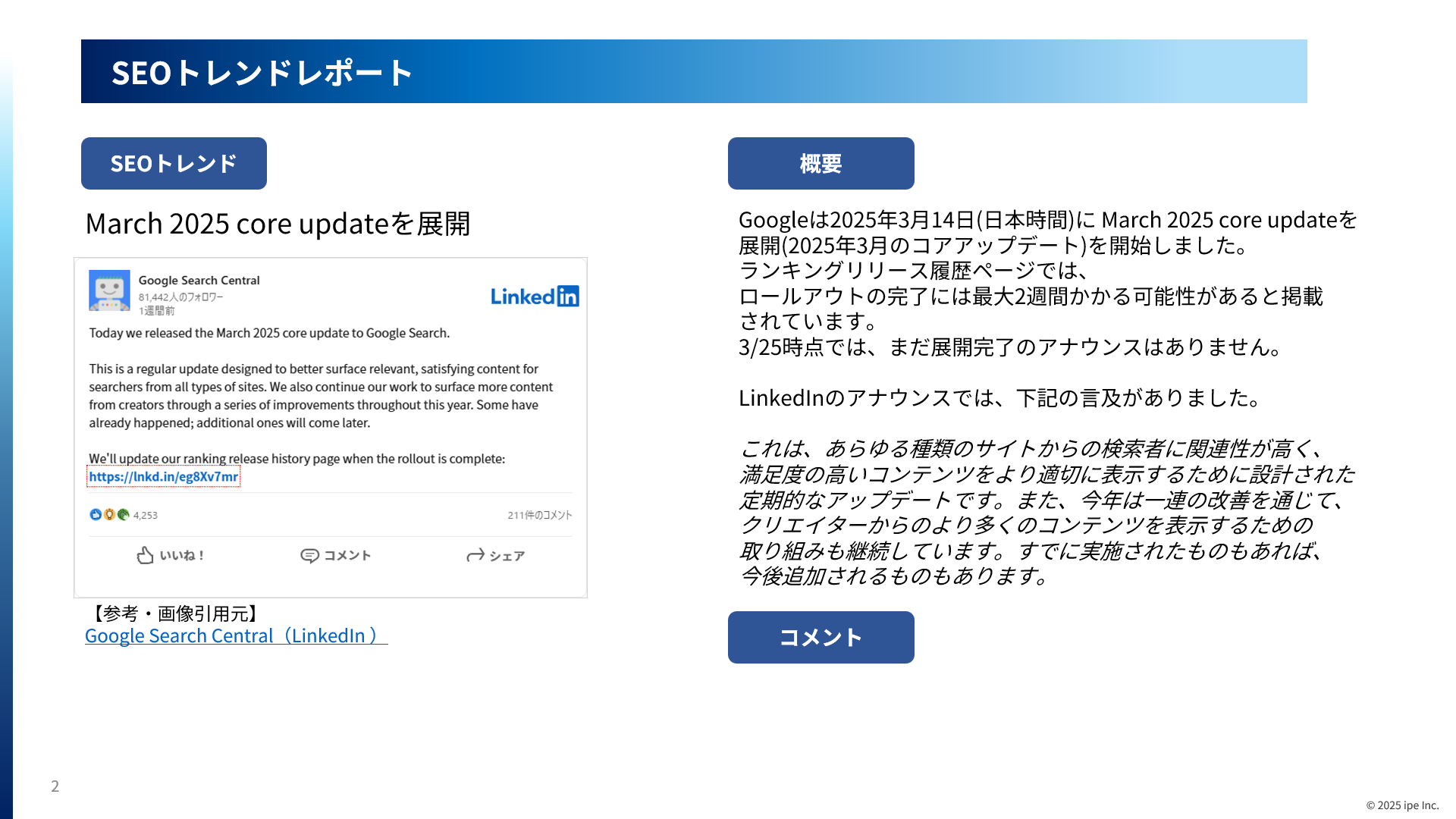Viewport: 1456px width, 819px height.
Task: Click the 81,442人のフォロワー text
Action: click(180, 297)
